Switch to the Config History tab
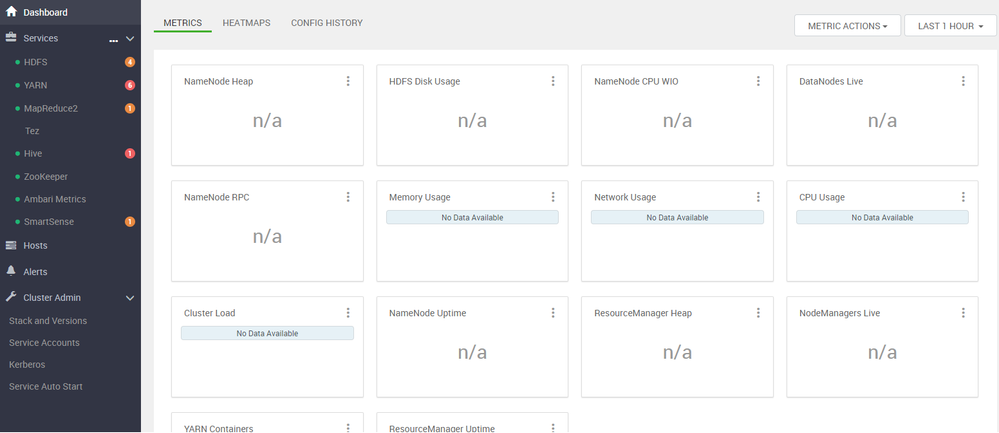Screen dimensions: 999x433 coord(327,22)
